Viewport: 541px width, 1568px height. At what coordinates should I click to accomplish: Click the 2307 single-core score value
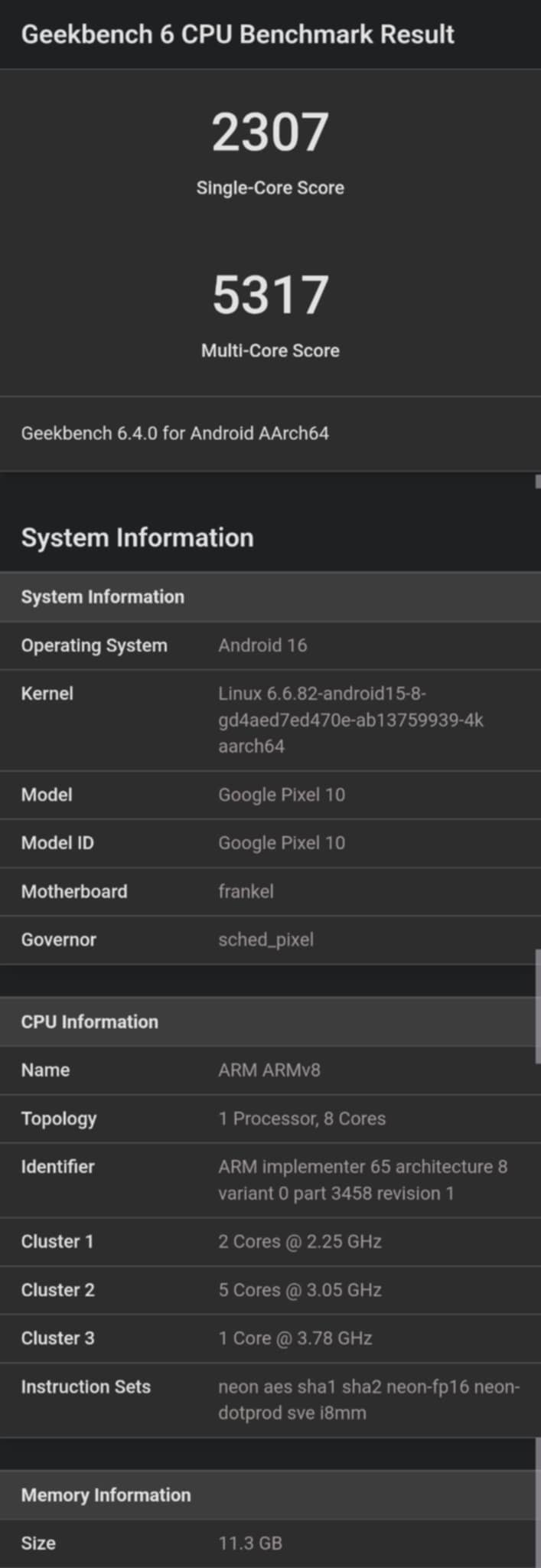tap(270, 132)
